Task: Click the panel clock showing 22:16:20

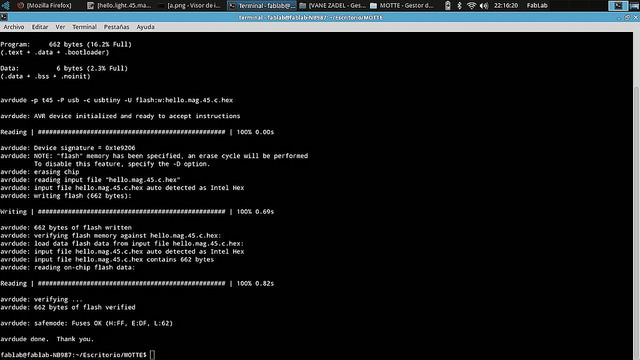Action: click(x=506, y=5)
